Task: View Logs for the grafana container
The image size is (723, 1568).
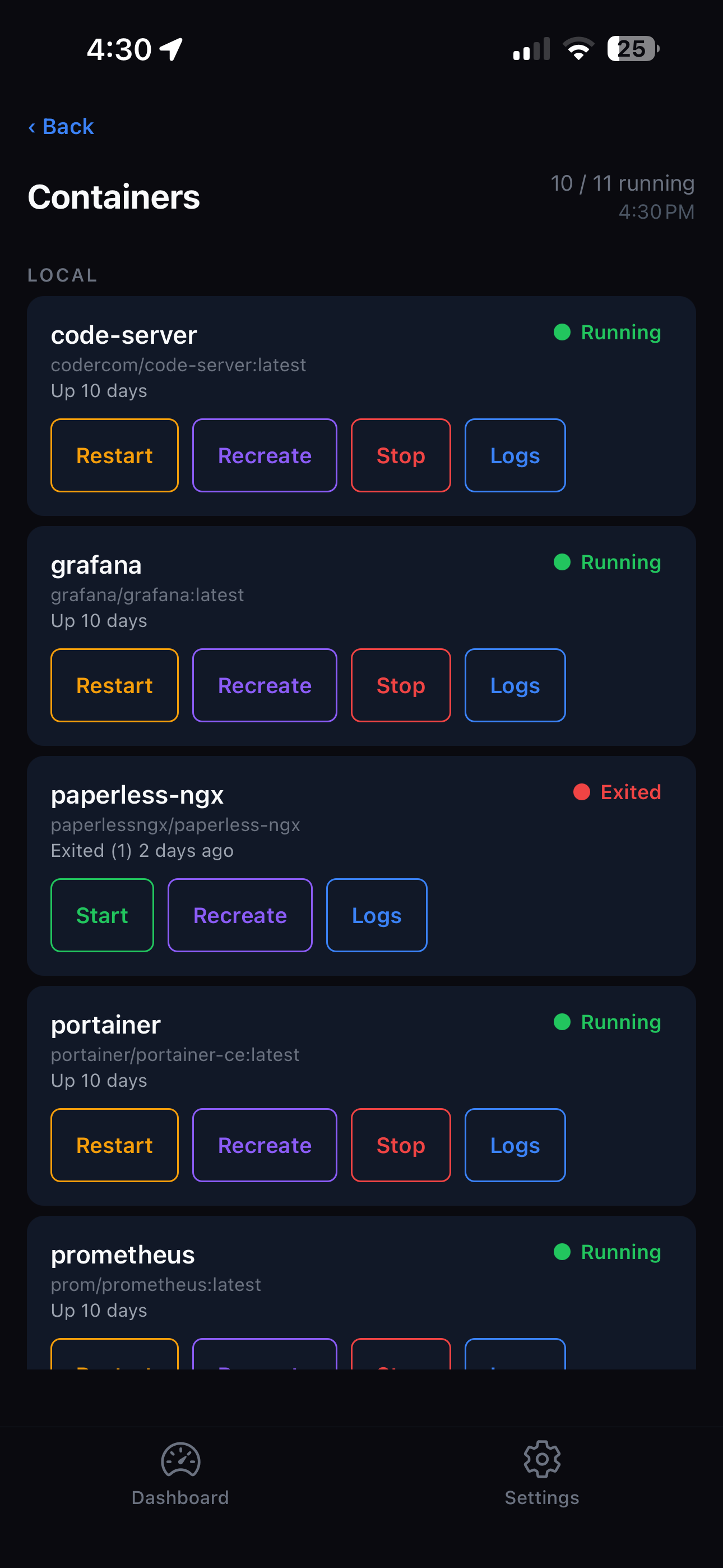Action: click(x=515, y=685)
